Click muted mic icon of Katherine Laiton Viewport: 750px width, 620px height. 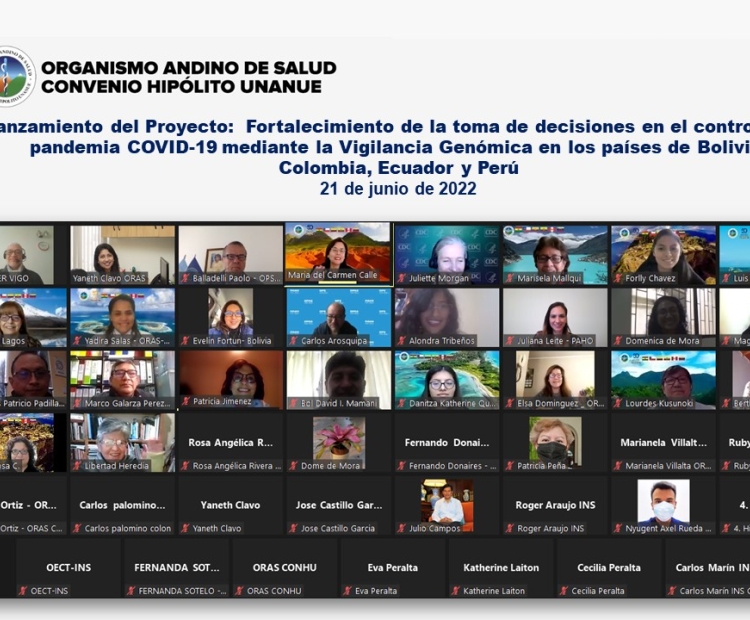point(456,591)
